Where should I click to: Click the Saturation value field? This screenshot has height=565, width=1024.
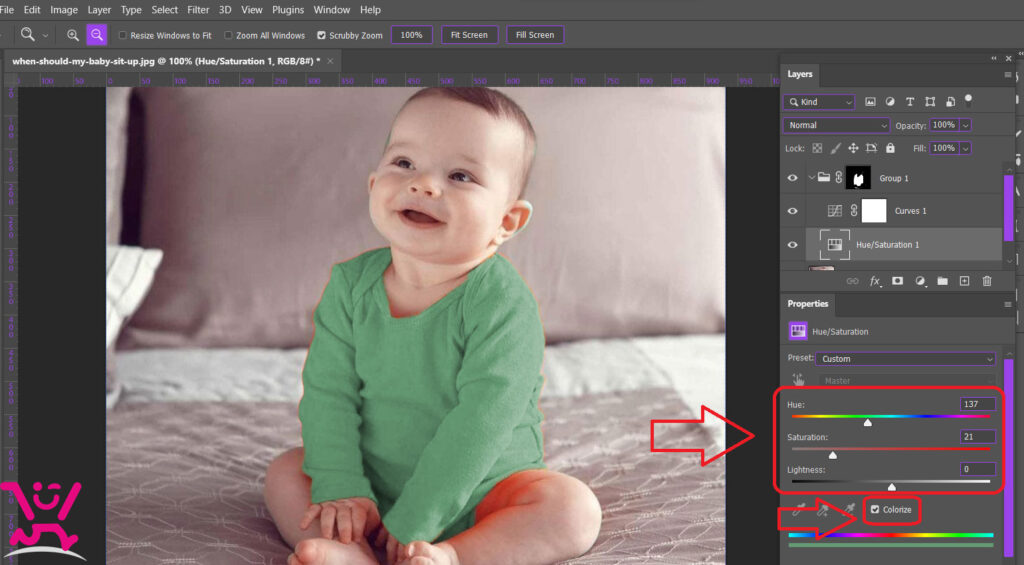pyautogui.click(x=978, y=436)
